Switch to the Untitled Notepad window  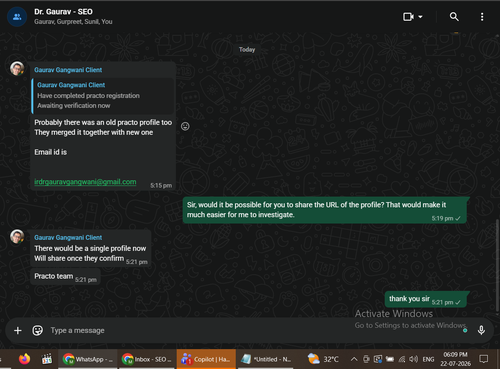click(x=266, y=359)
